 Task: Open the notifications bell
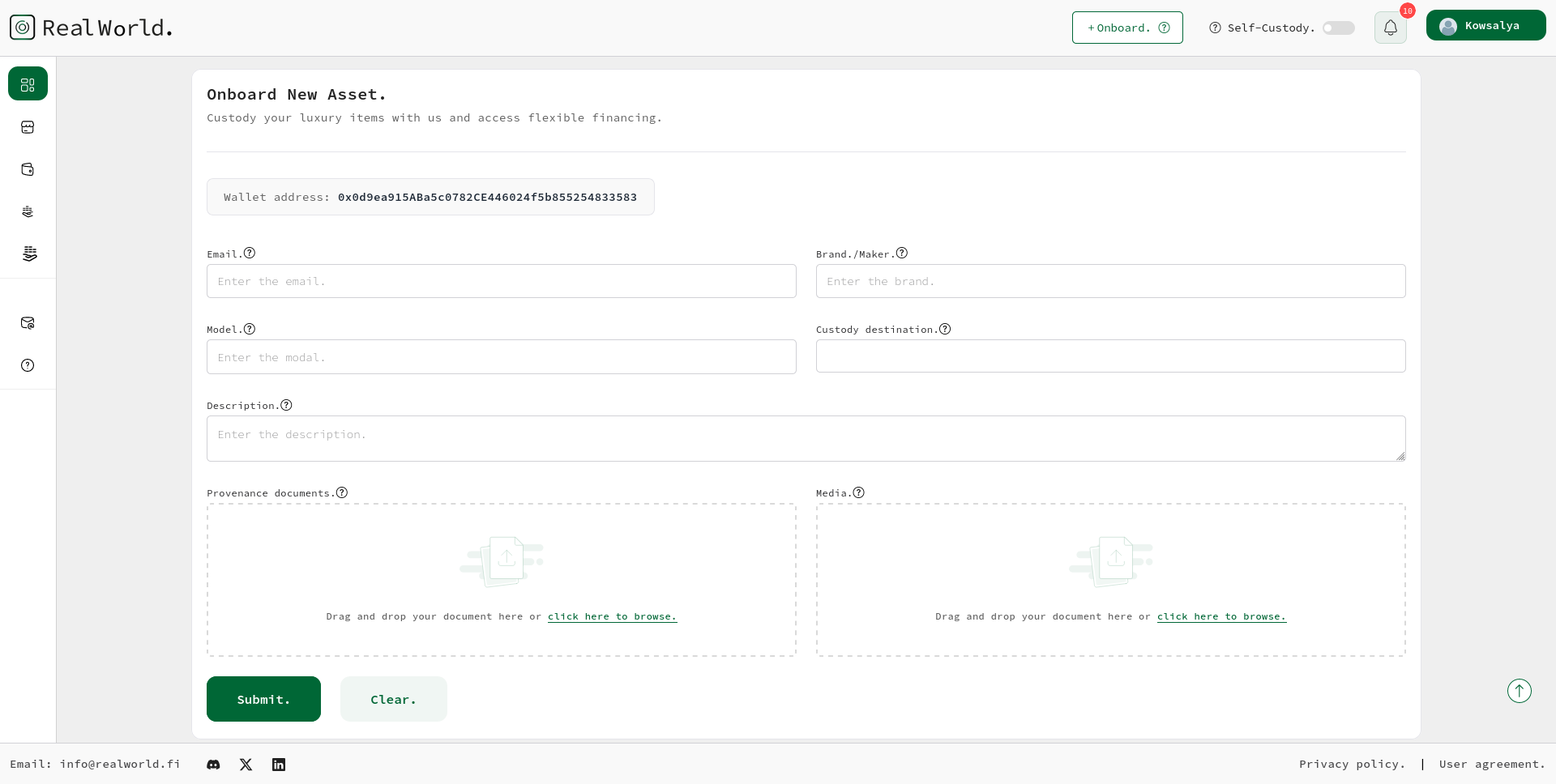tap(1390, 28)
